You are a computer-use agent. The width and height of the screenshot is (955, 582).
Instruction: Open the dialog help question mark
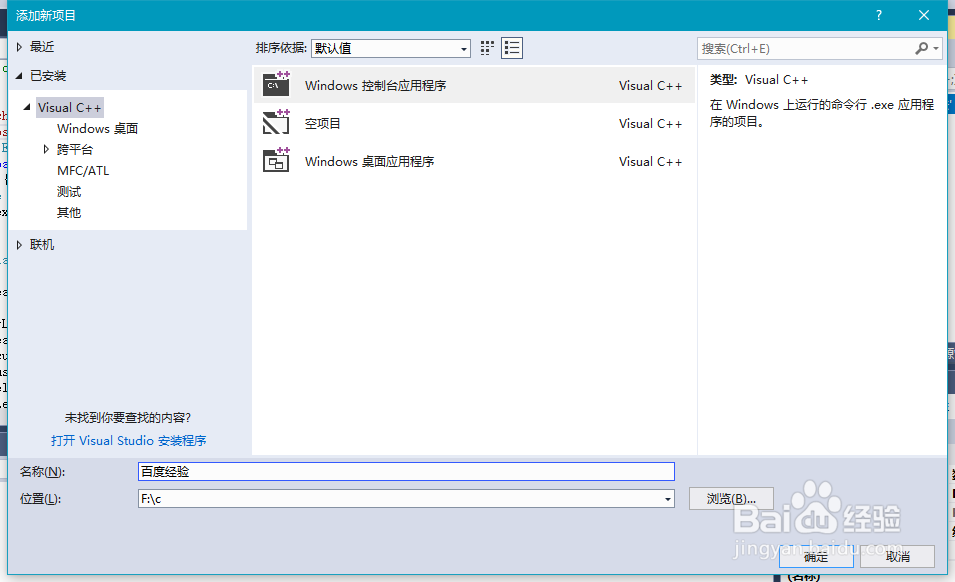tap(878, 15)
